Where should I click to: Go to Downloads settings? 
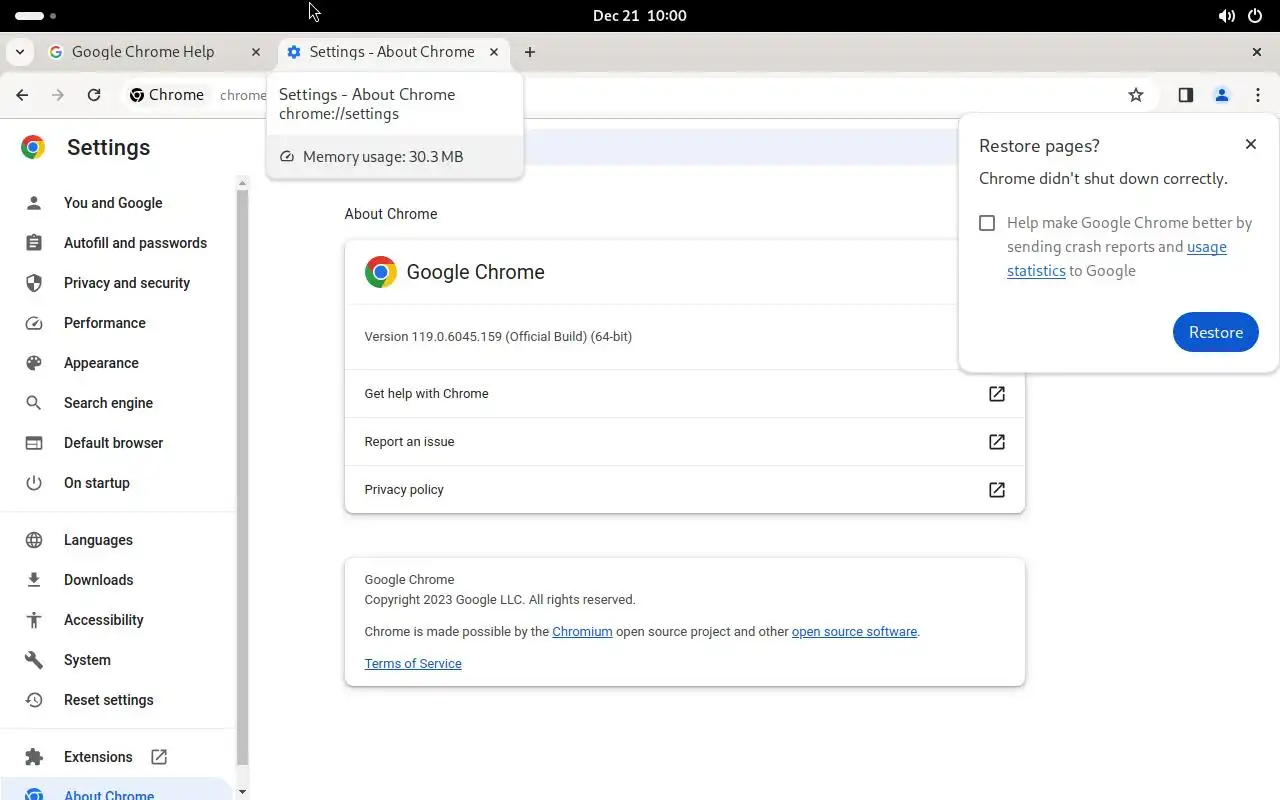[x=118, y=580]
